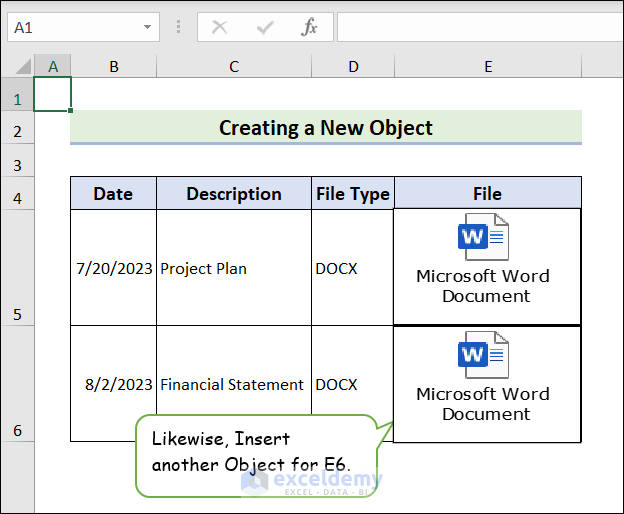Select column E header
The image size is (624, 514).
tap(488, 66)
